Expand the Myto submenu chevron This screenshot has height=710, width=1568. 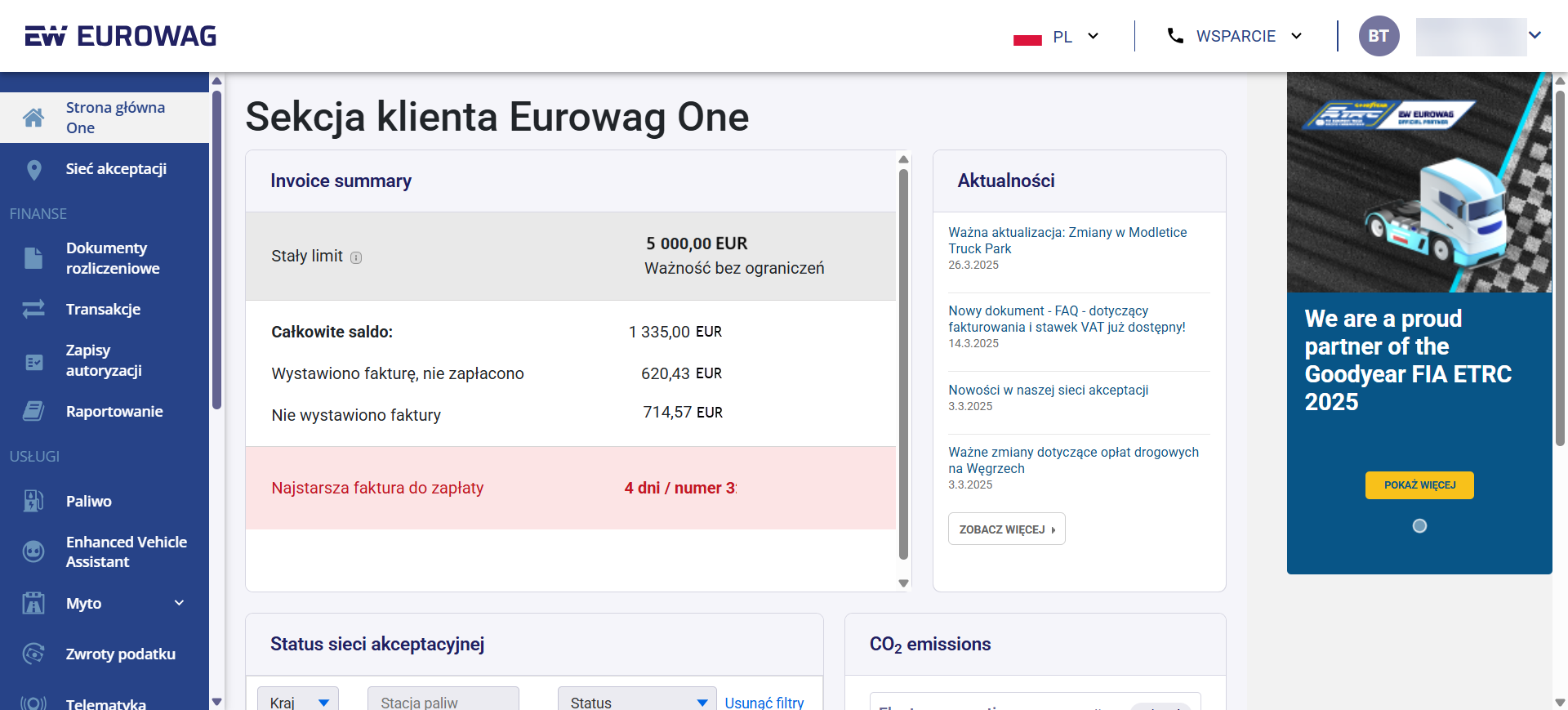[x=180, y=603]
